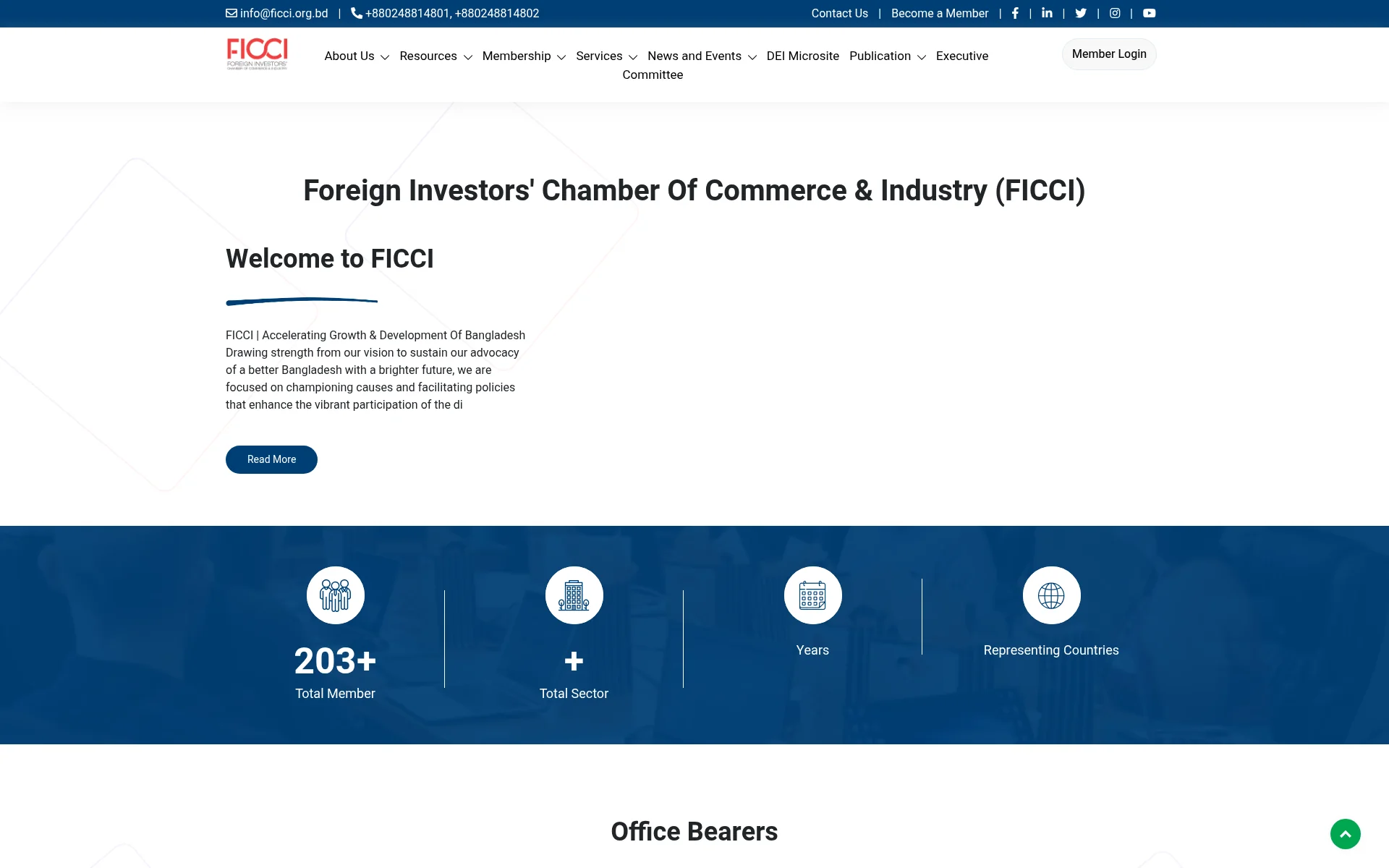Expand the Publication dropdown menu
The height and width of the screenshot is (868, 1389).
coord(888,56)
